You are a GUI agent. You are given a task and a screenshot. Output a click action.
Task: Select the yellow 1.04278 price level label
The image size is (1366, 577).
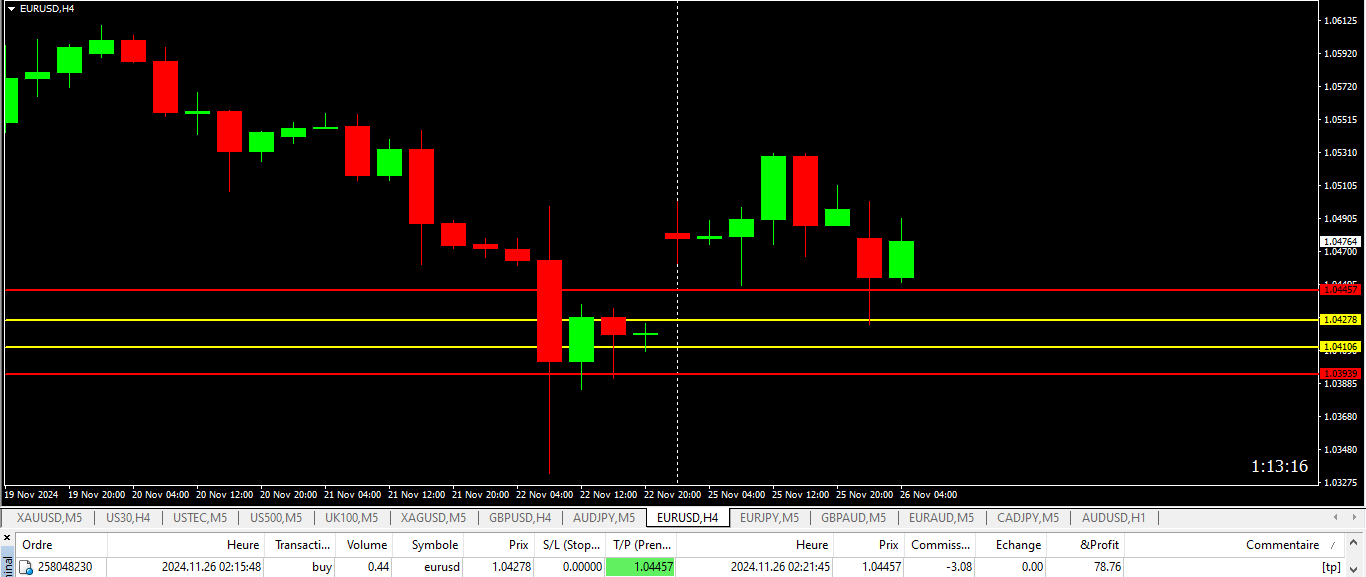1340,320
